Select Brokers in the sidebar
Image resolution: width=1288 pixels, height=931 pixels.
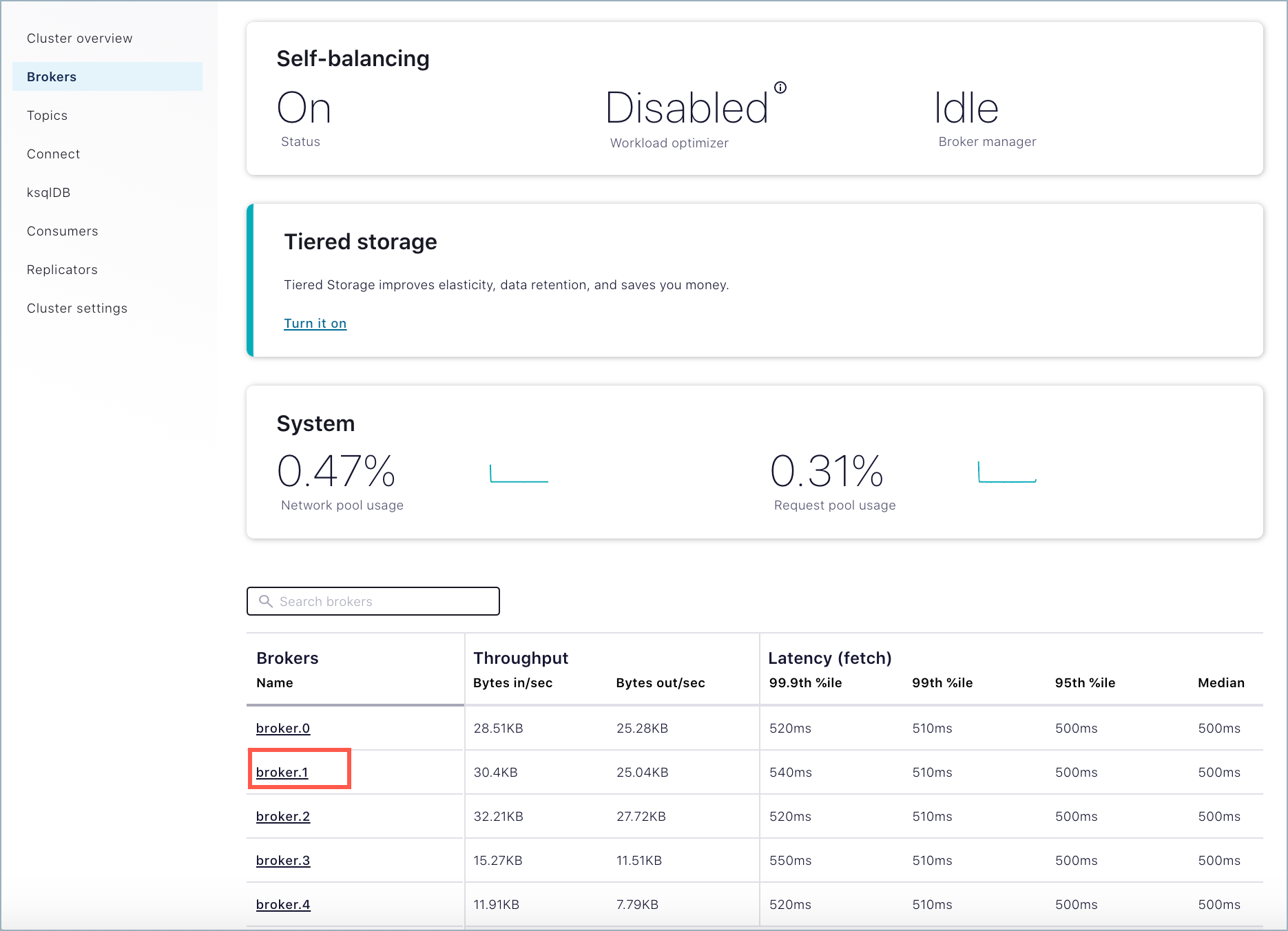[52, 77]
